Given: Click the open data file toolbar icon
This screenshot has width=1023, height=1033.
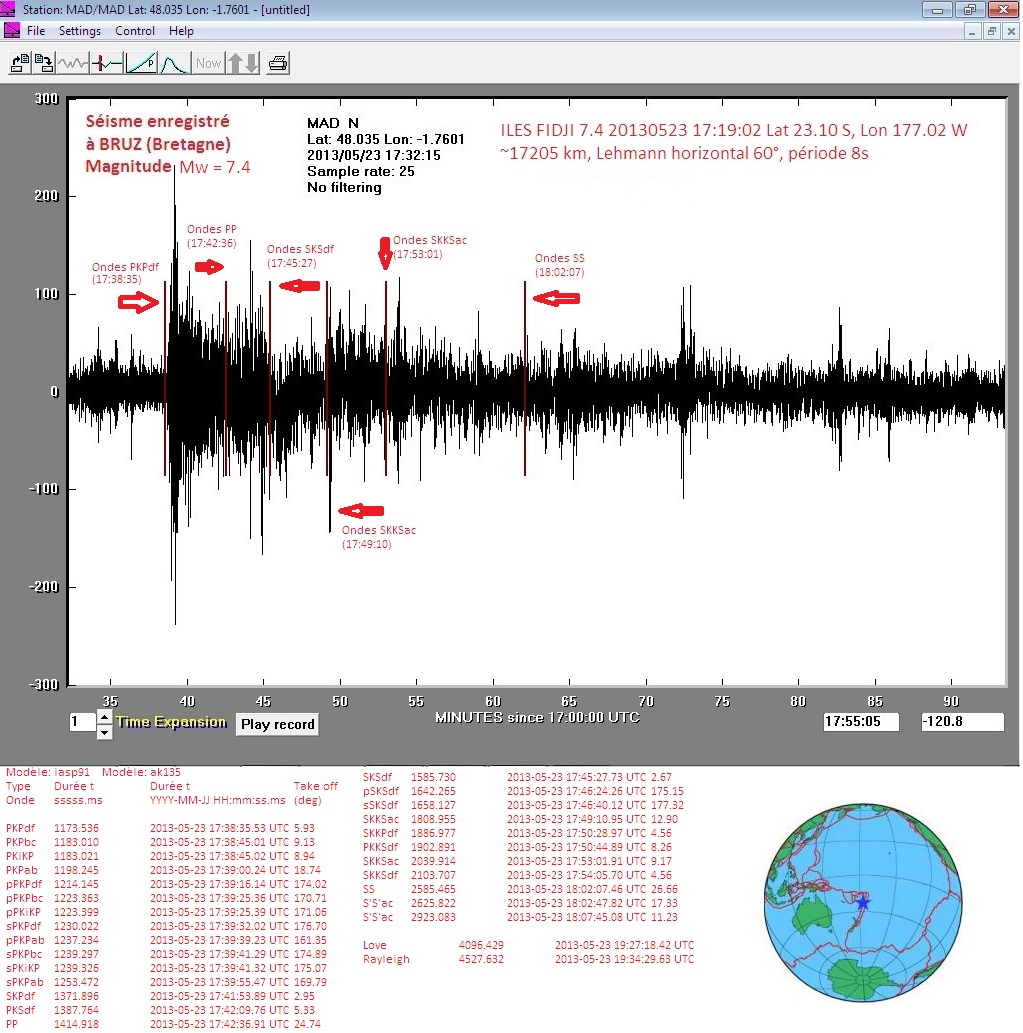Looking at the screenshot, I should click(19, 63).
